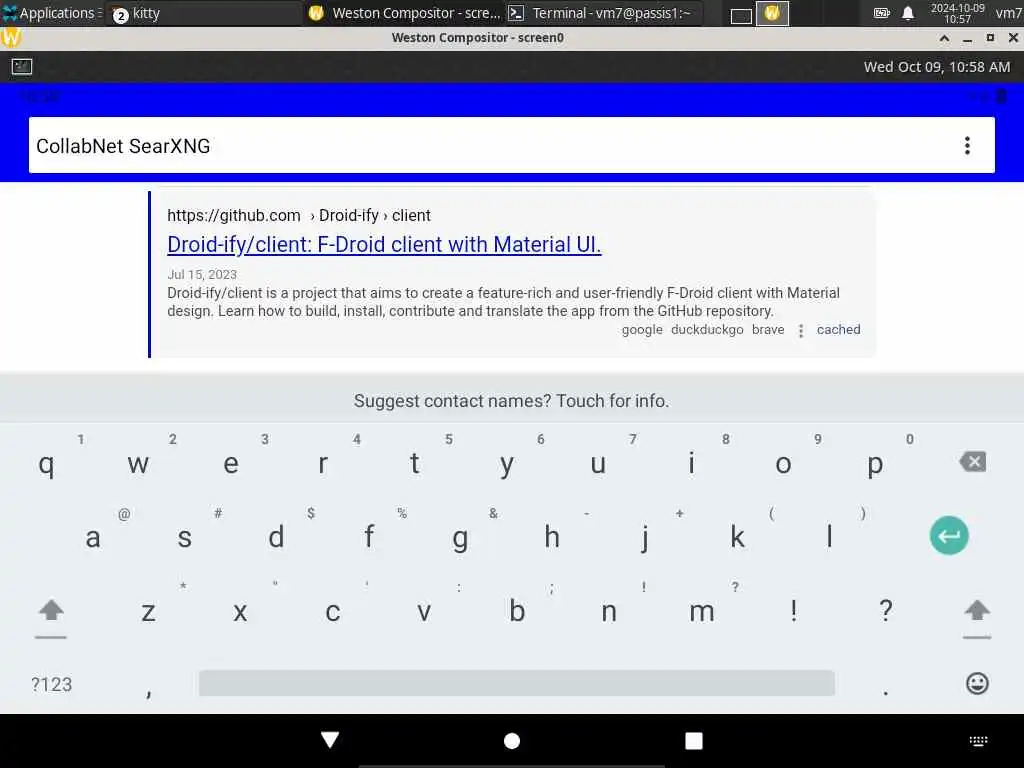Screen dimensions: 1024x768
Task: Click the Weston panel clock Wed Oct 09
Action: [936, 67]
